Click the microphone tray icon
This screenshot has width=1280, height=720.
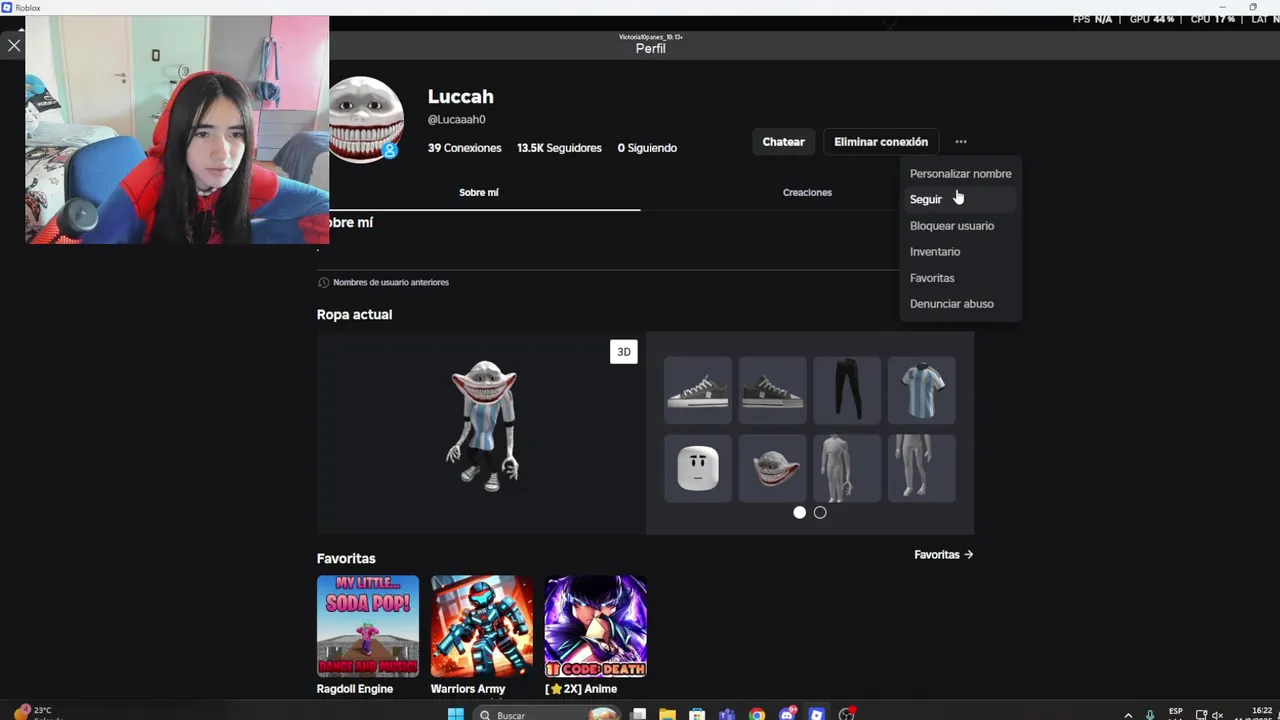[1150, 715]
